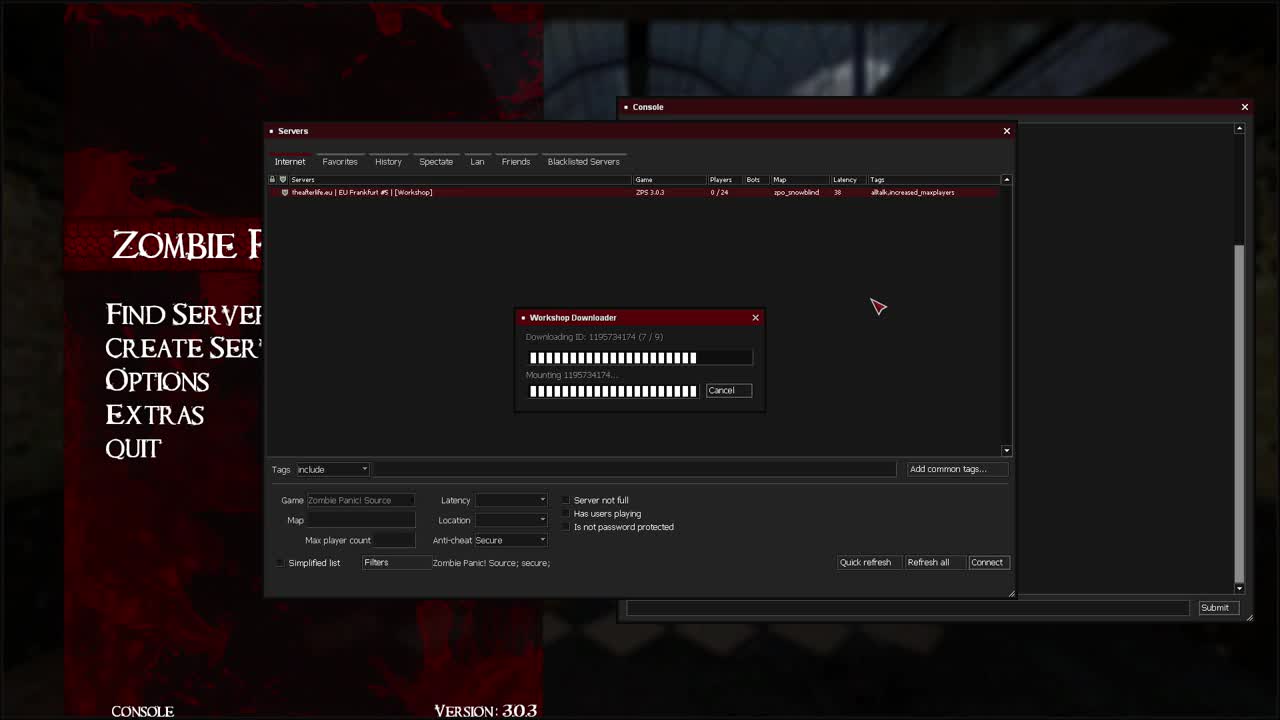Click Filters button
Viewport: 1280px width, 720px height.
396,563
